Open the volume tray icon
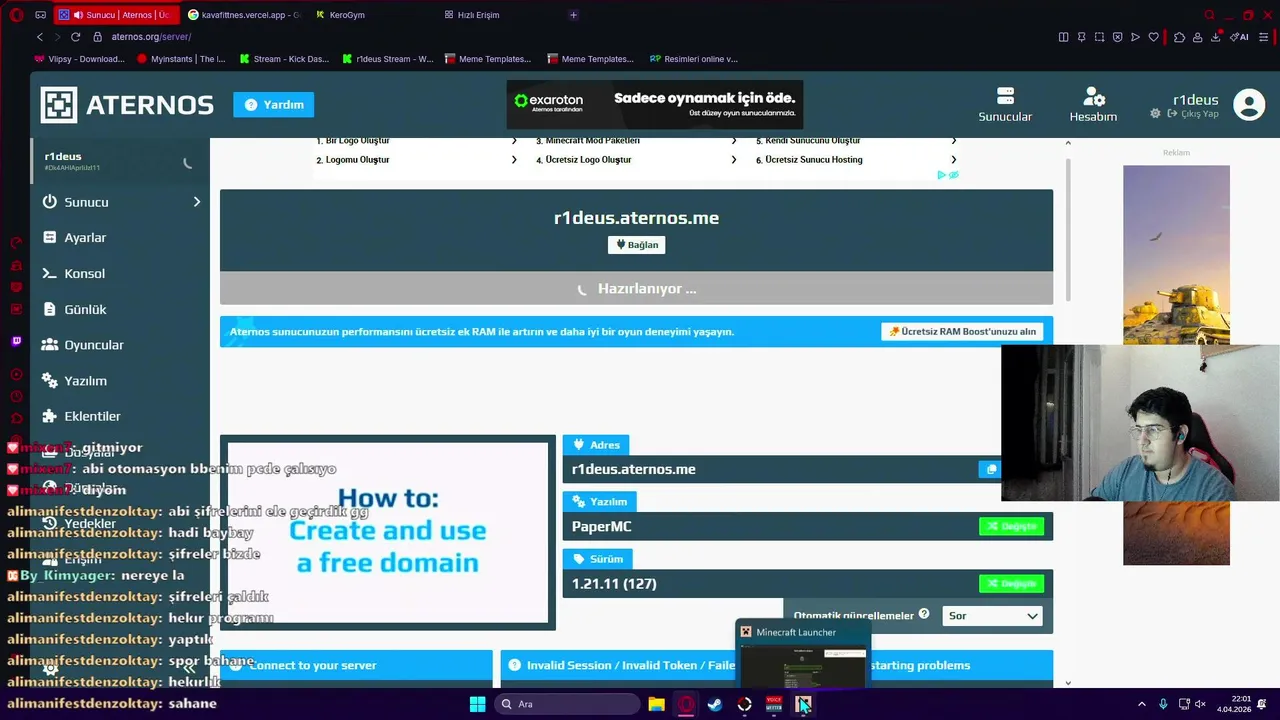The height and width of the screenshot is (720, 1280). point(1201,704)
